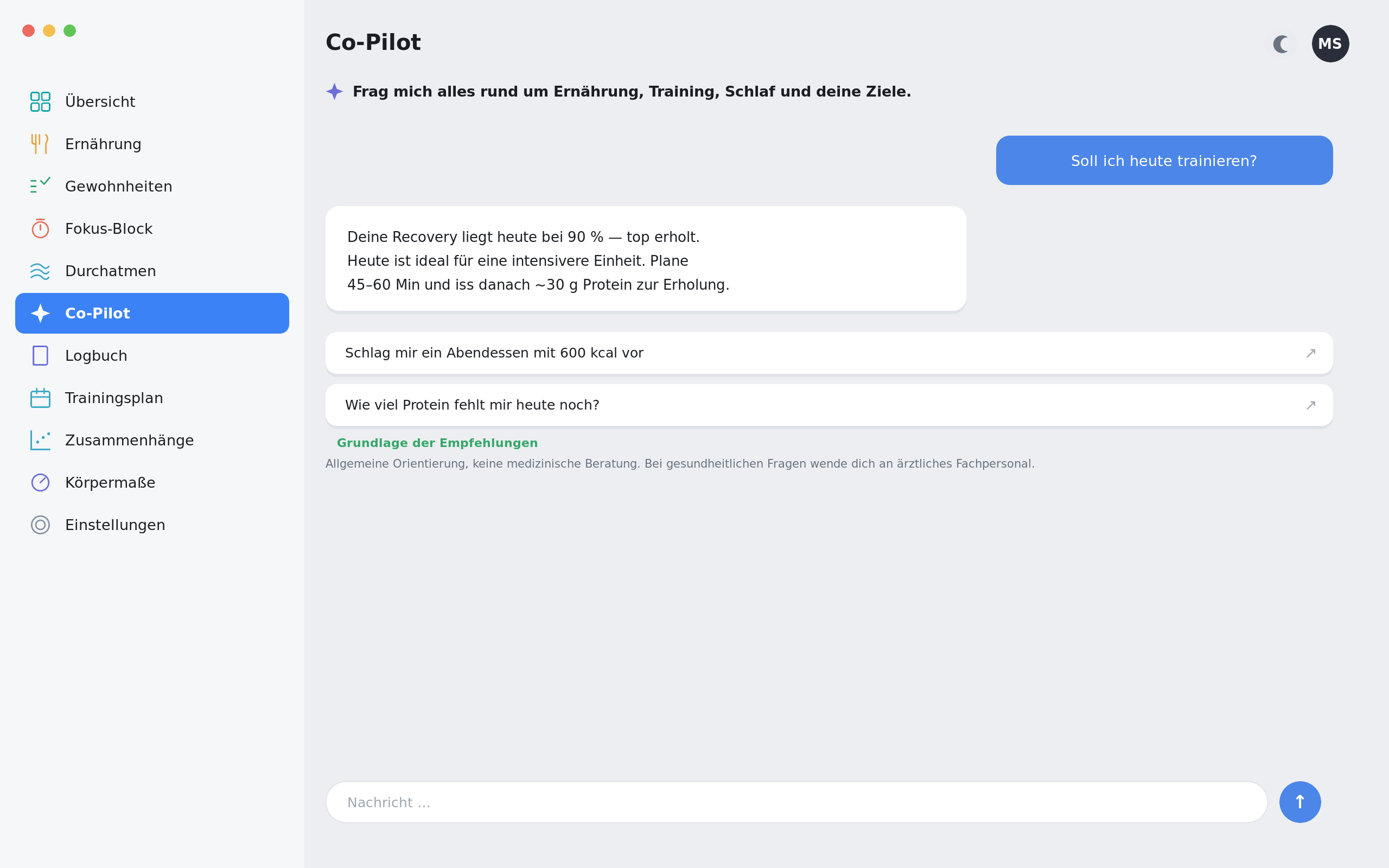The image size is (1389, 868).
Task: Send message with the arrow-up button
Action: 1300,802
